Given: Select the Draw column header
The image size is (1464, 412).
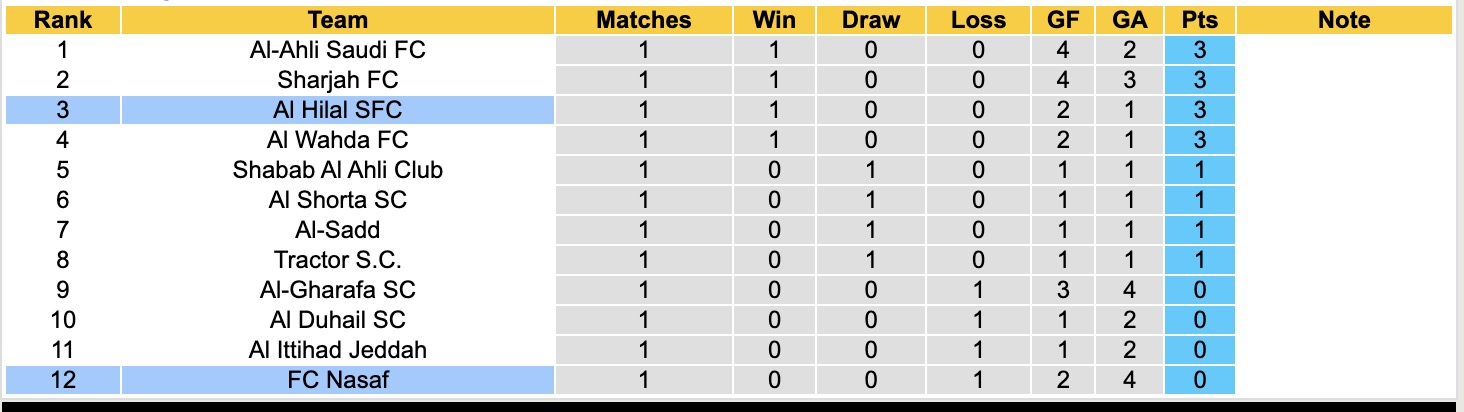Looking at the screenshot, I should (871, 20).
